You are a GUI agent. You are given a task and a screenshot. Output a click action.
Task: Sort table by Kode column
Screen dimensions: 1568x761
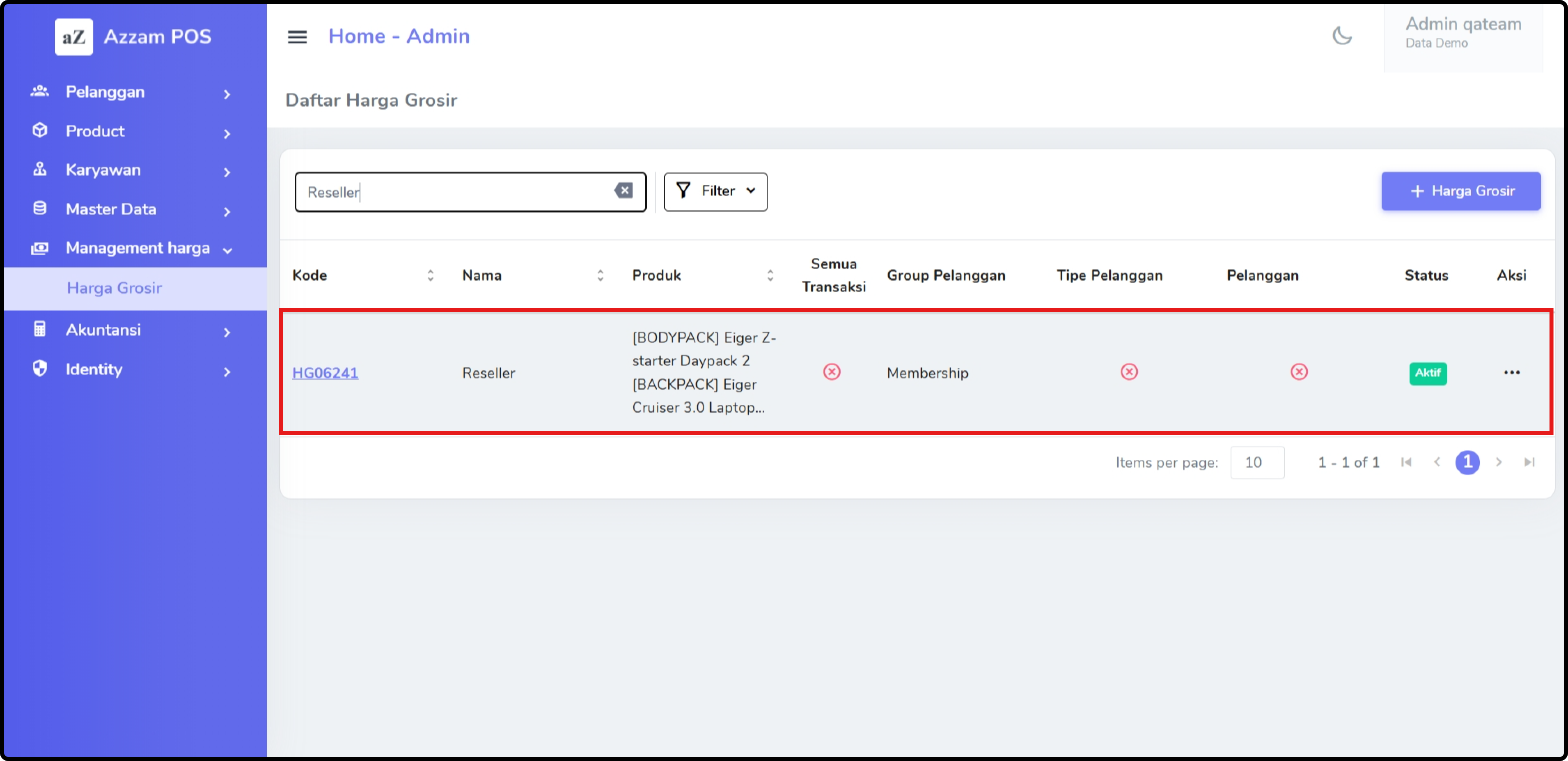coord(430,275)
